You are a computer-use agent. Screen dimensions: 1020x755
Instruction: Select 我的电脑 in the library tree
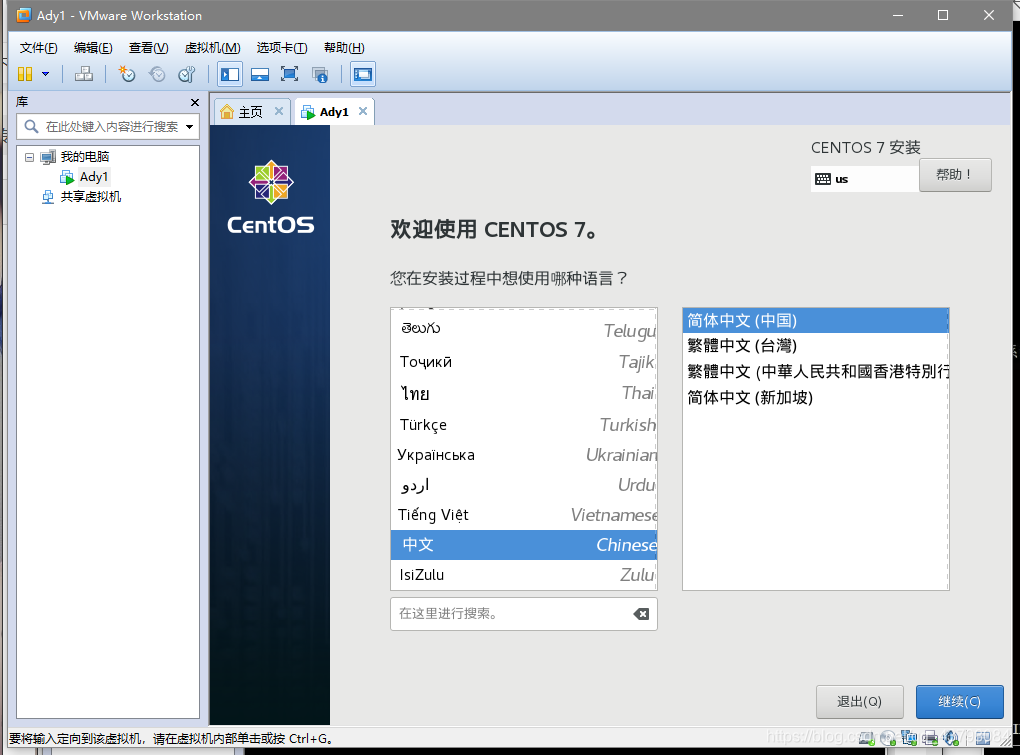coord(85,157)
